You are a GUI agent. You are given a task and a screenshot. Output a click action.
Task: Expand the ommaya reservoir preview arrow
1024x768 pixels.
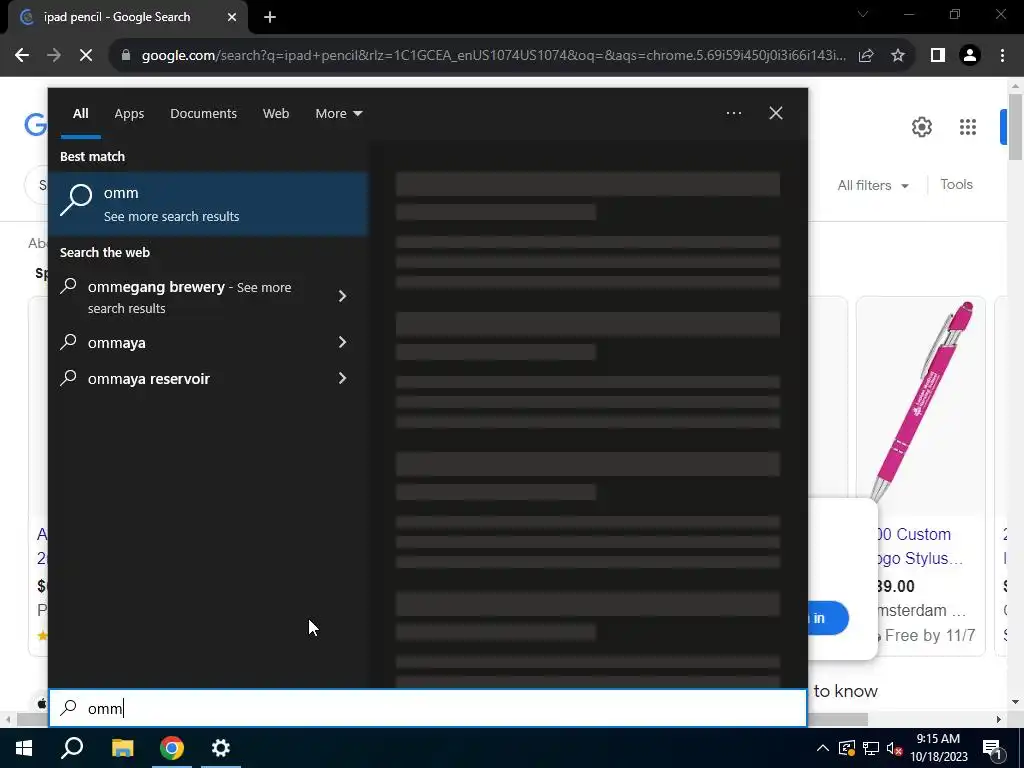[342, 378]
